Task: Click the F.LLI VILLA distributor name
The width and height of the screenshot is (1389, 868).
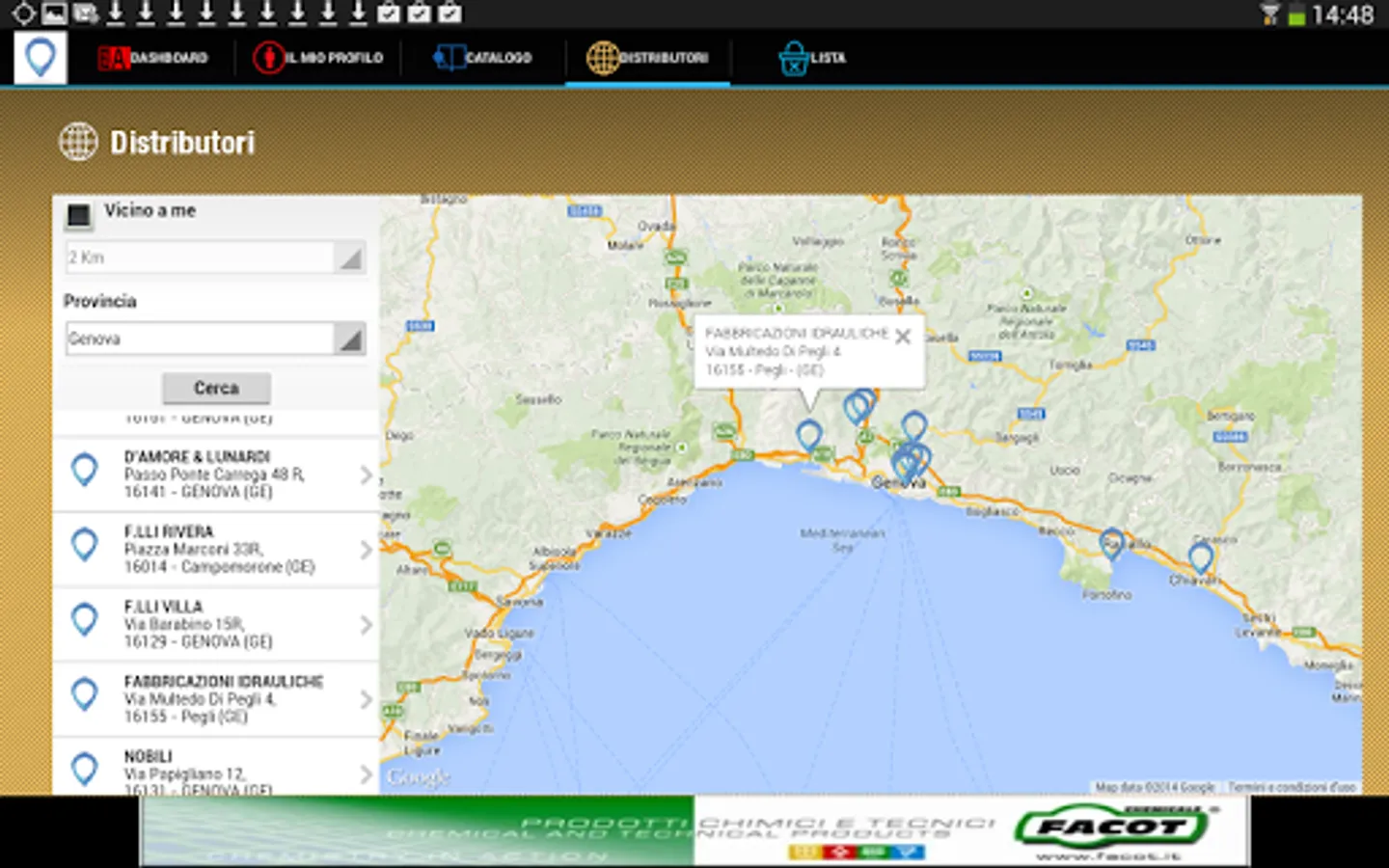Action: (163, 607)
